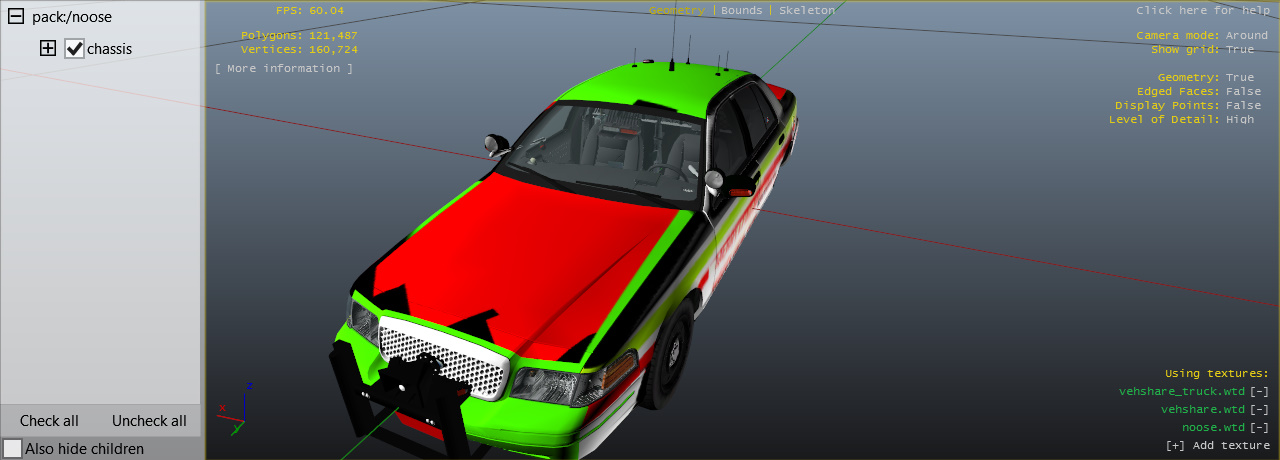Remove noose.wtd with its minus icon
The height and width of the screenshot is (460, 1280).
coord(1260,427)
